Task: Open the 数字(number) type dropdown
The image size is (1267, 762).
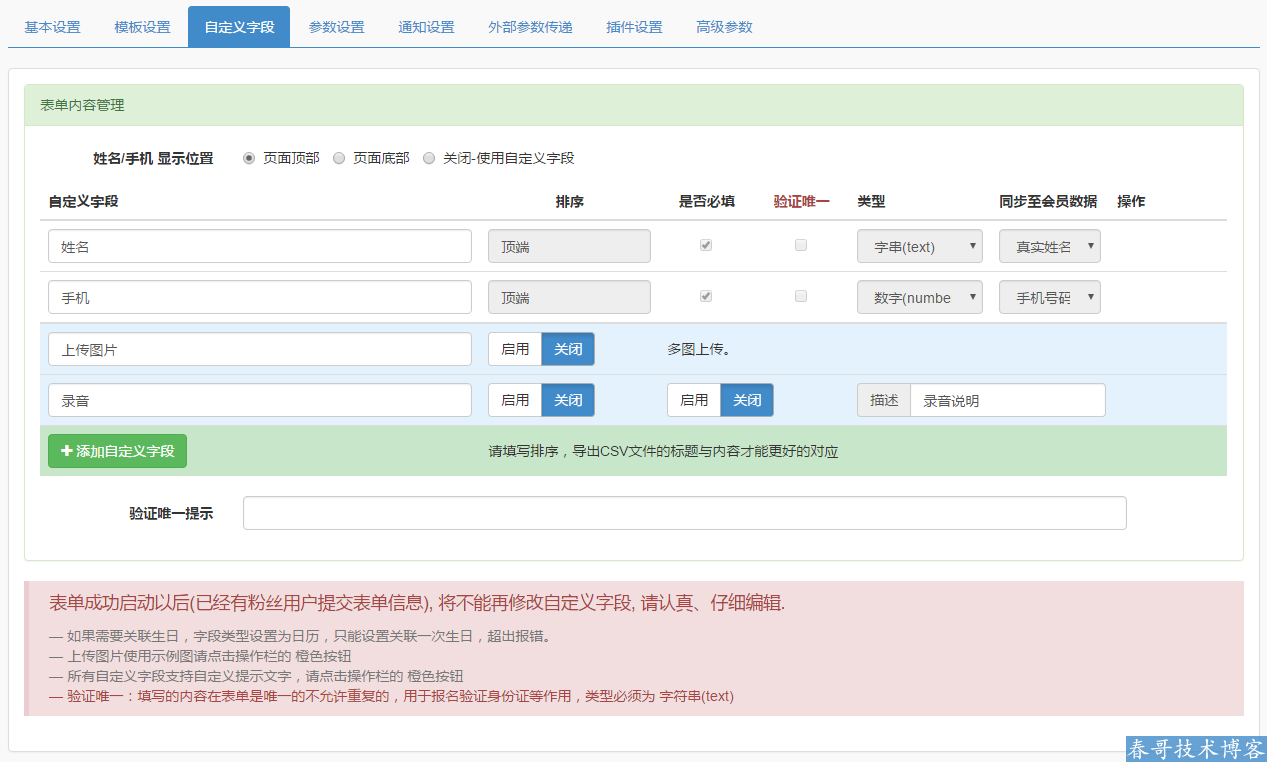Action: click(920, 297)
